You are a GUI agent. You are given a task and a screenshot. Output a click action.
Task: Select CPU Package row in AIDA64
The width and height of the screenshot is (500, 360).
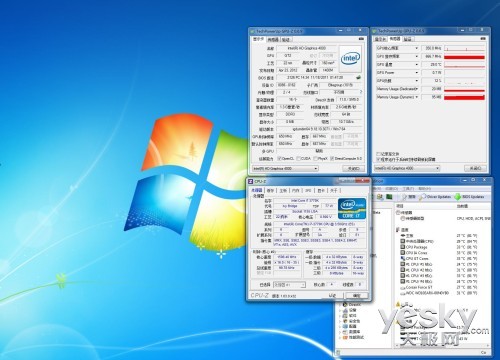(x=439, y=247)
